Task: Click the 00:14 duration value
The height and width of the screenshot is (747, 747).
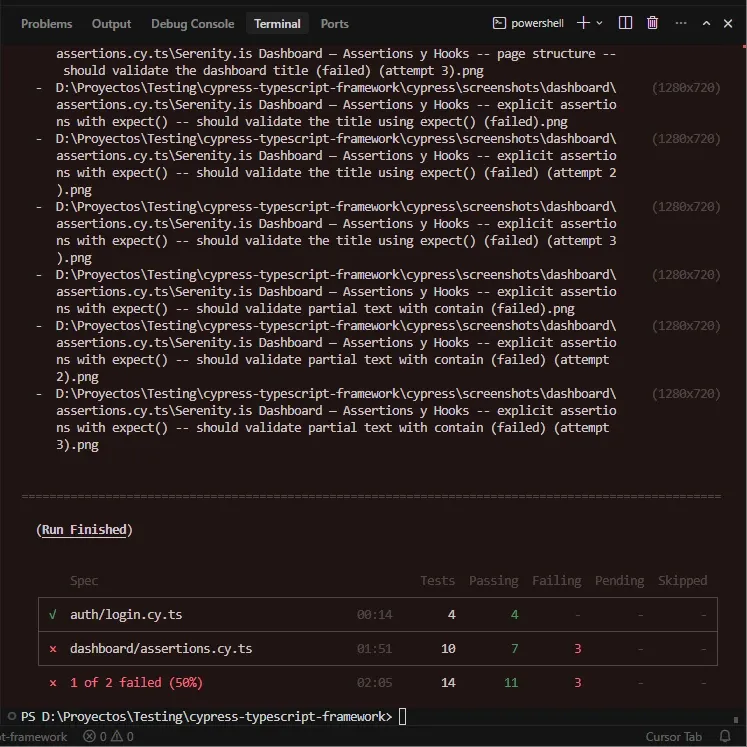Action: tap(374, 615)
